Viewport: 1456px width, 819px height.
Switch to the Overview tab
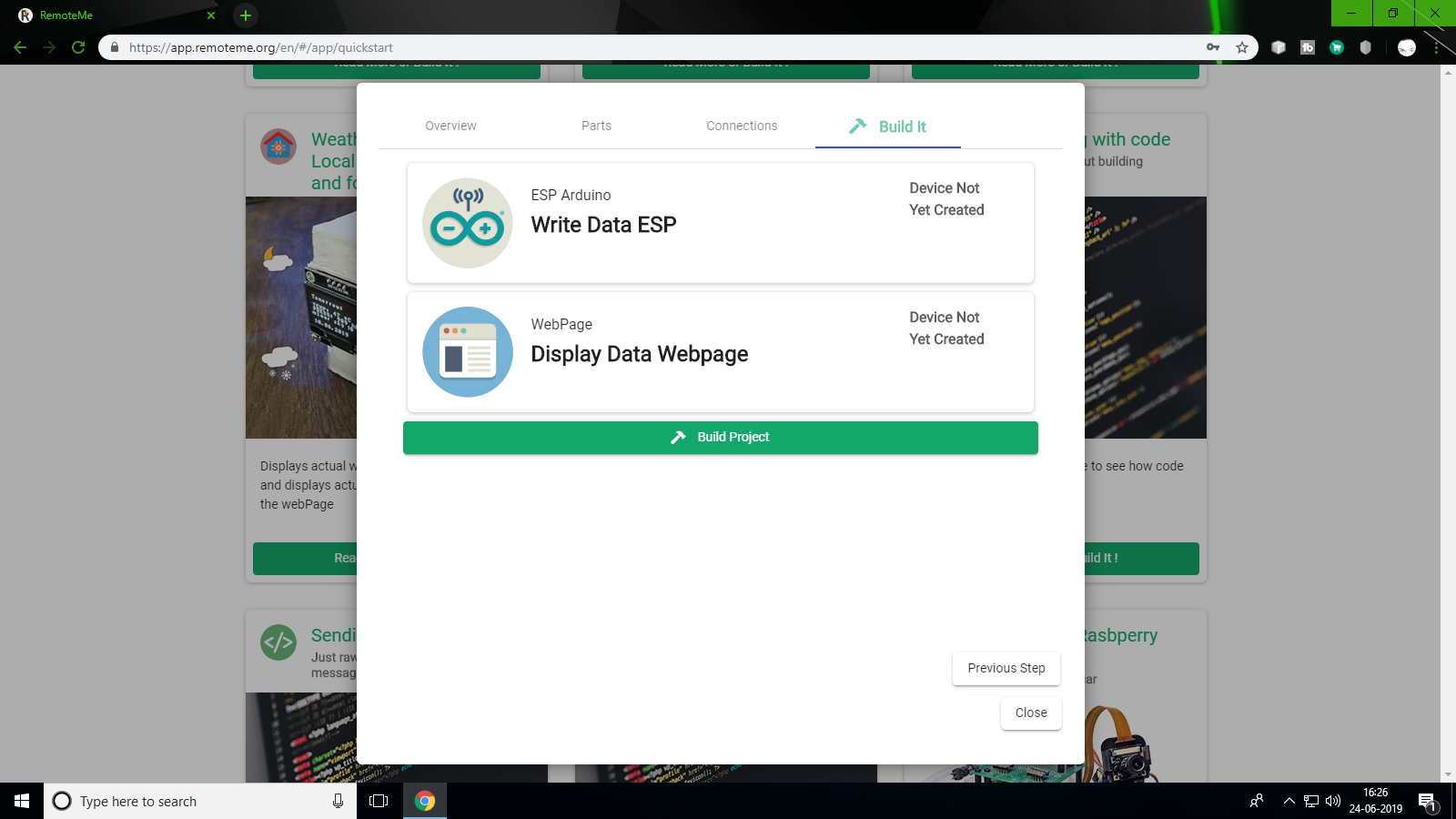pyautogui.click(x=450, y=126)
